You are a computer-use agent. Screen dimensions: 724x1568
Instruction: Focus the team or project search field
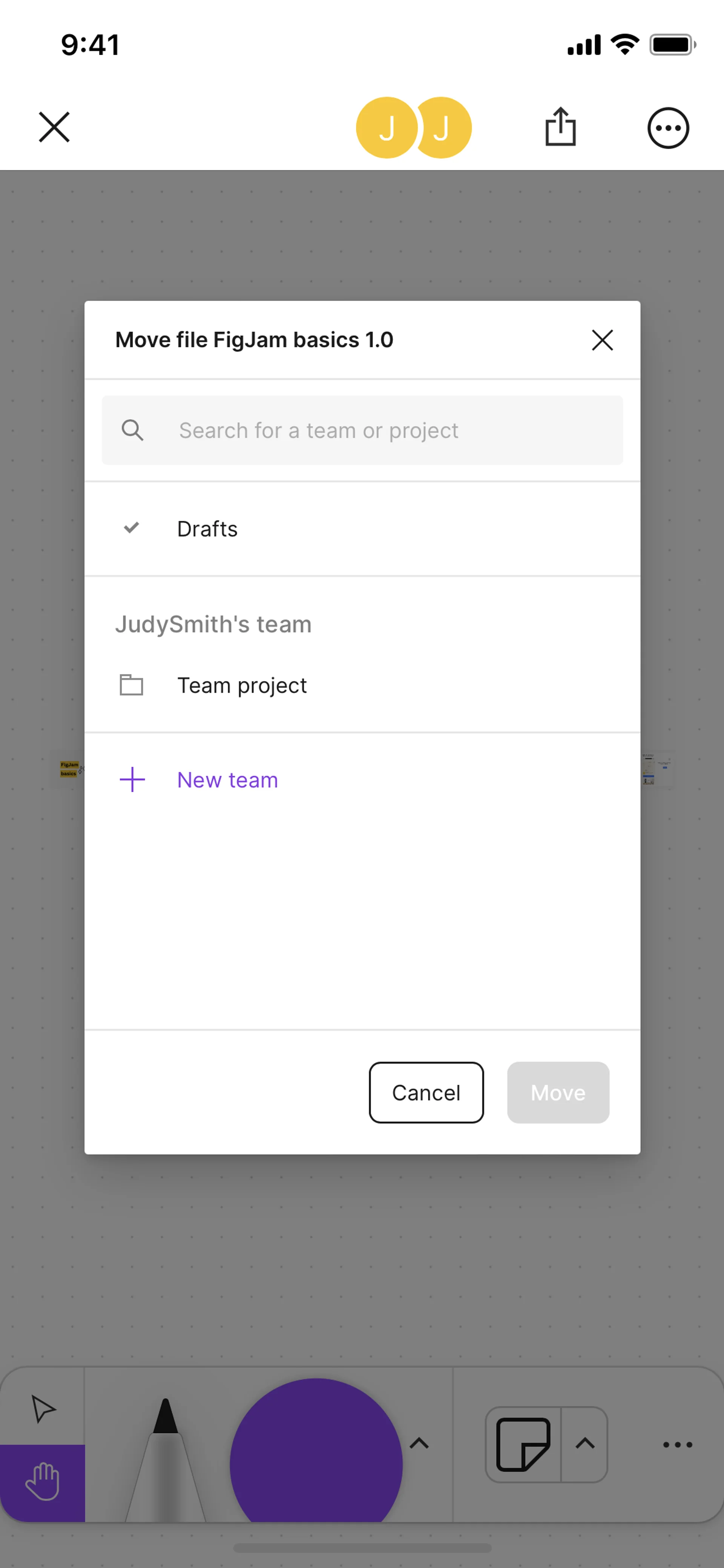click(x=362, y=430)
